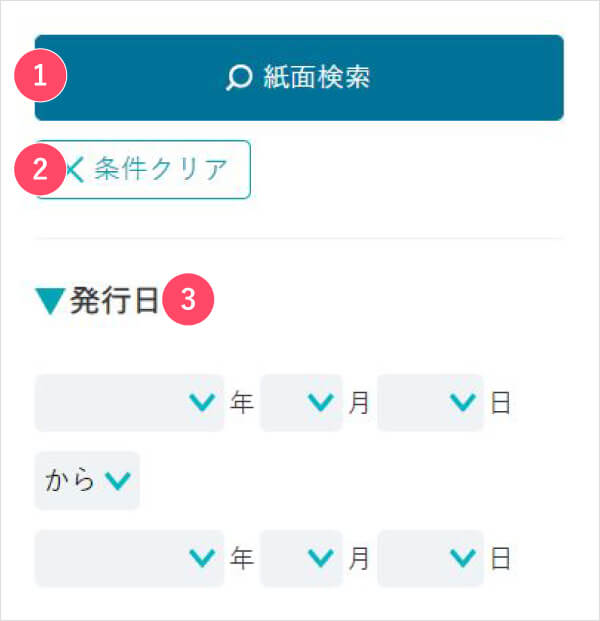Click the chevron of the first-row 年 dropdown
Viewport: 600px width, 621px height.
click(202, 402)
